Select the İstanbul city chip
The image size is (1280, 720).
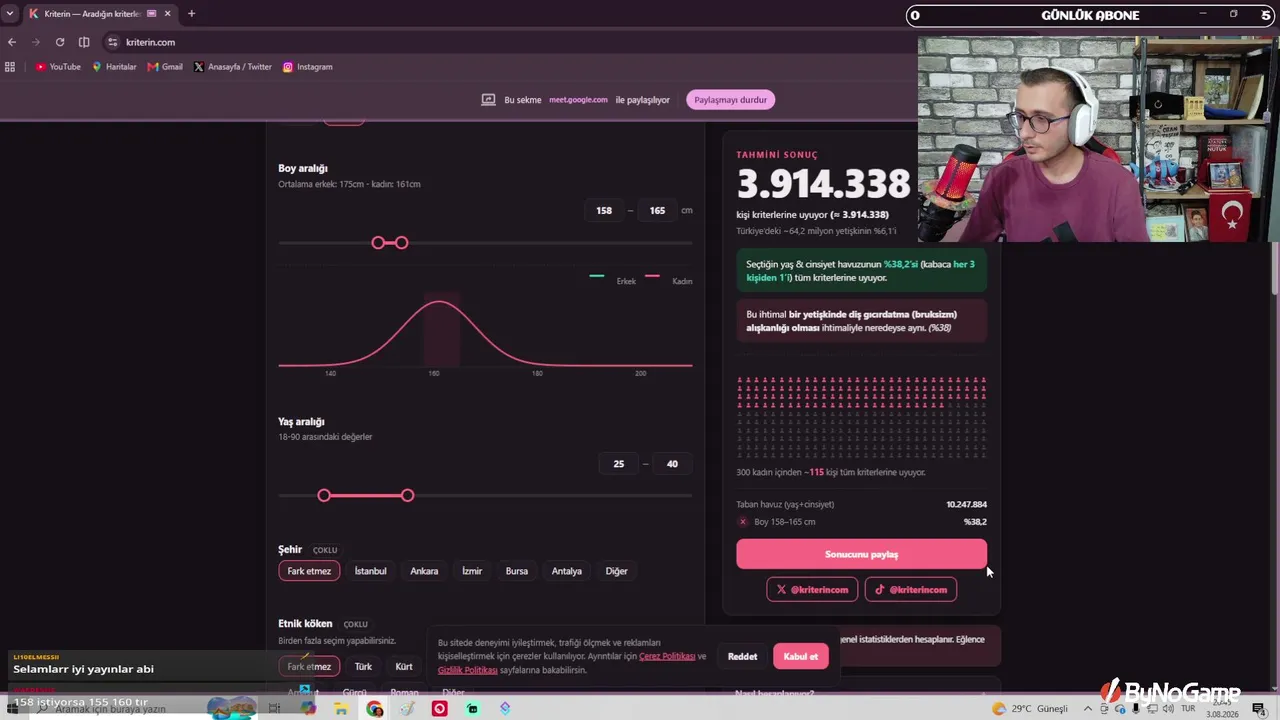370,571
